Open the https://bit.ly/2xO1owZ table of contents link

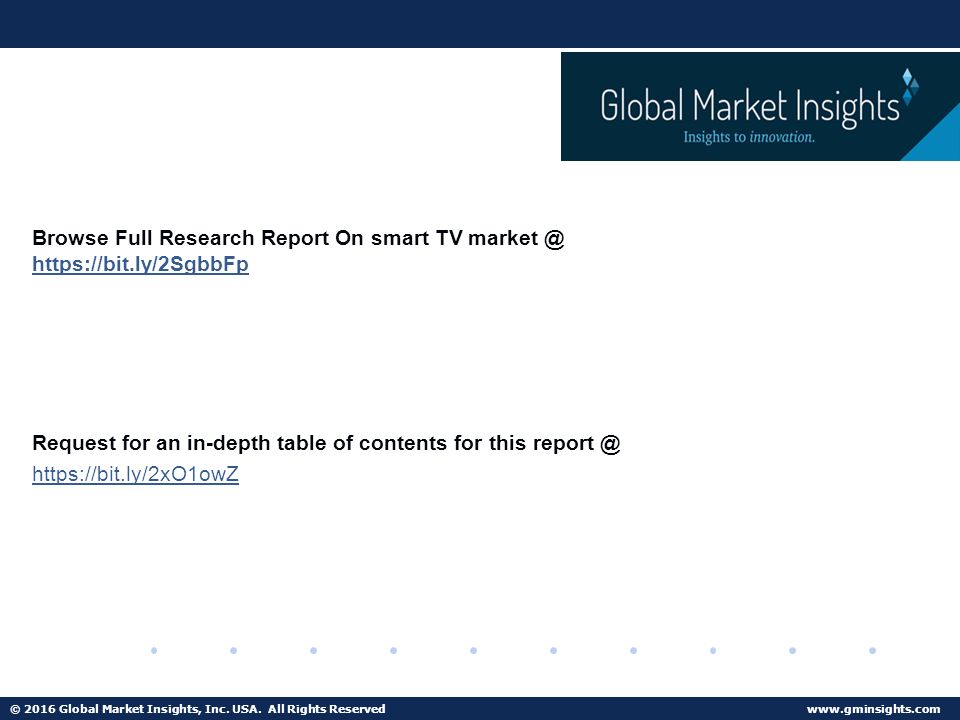[x=135, y=474]
